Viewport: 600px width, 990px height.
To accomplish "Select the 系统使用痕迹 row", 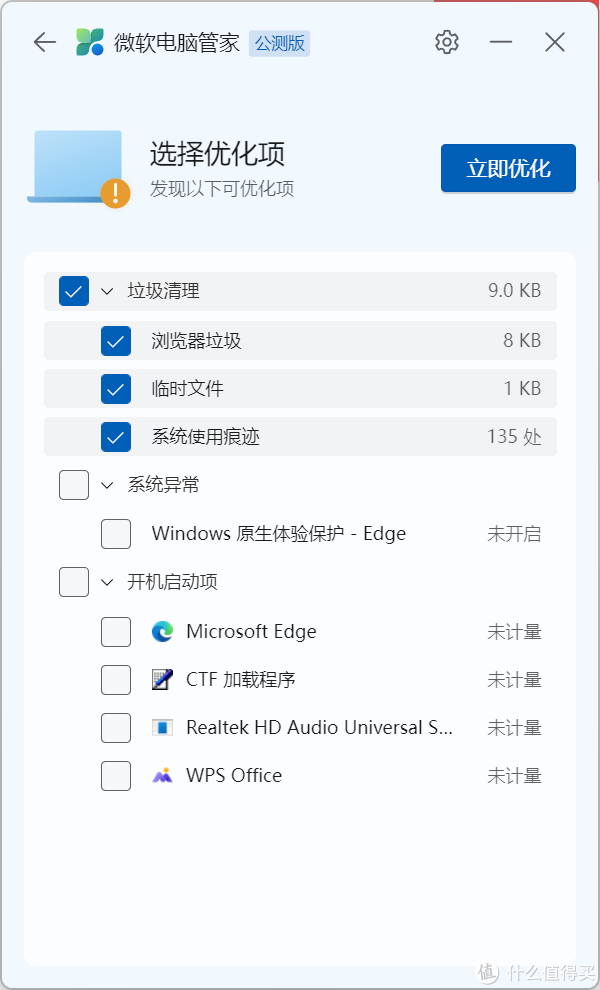I will point(301,436).
